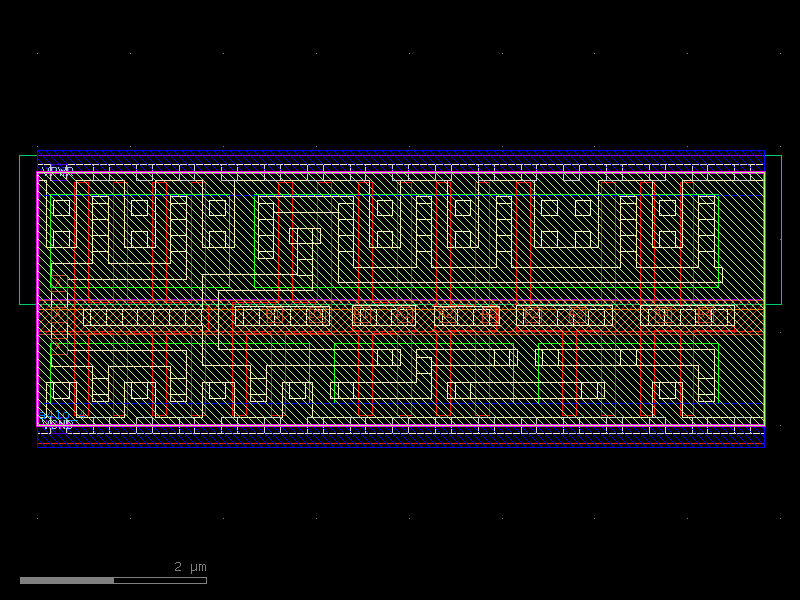Click the empty right half of scale bar

[160, 580]
